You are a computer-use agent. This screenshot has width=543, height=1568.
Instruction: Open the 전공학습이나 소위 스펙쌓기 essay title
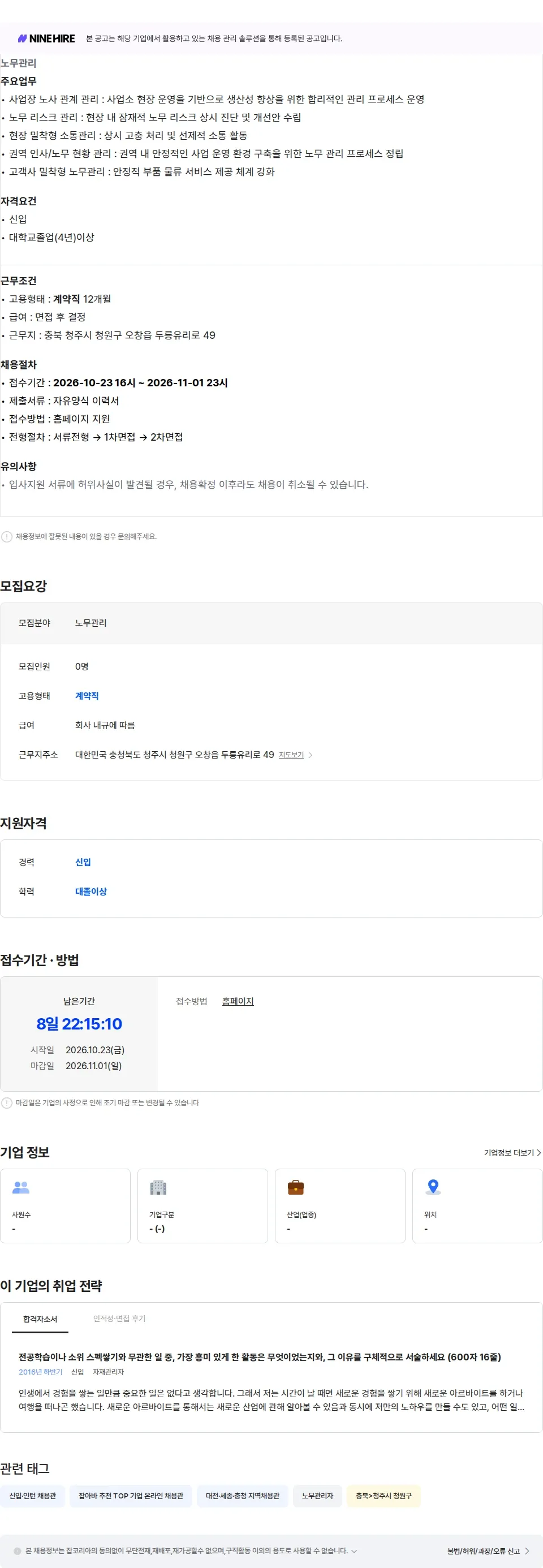coord(260,1357)
